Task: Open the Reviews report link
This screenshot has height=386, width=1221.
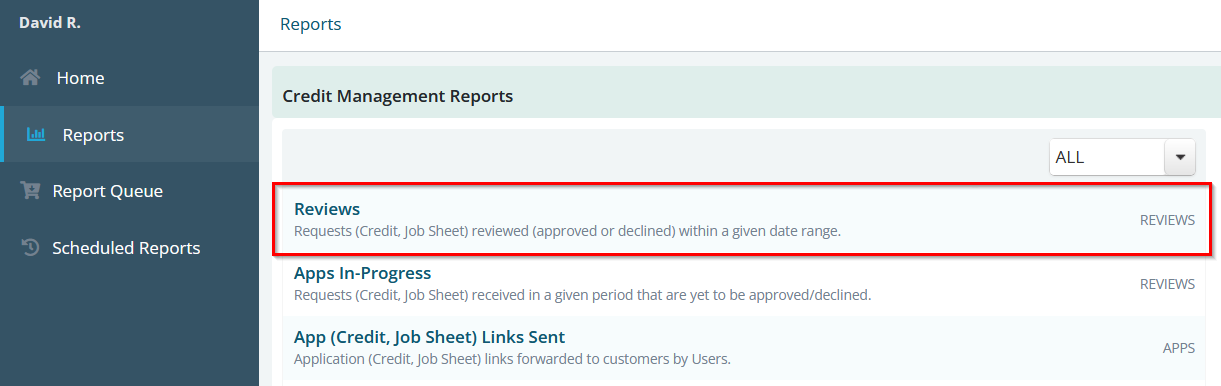Action: point(327,209)
